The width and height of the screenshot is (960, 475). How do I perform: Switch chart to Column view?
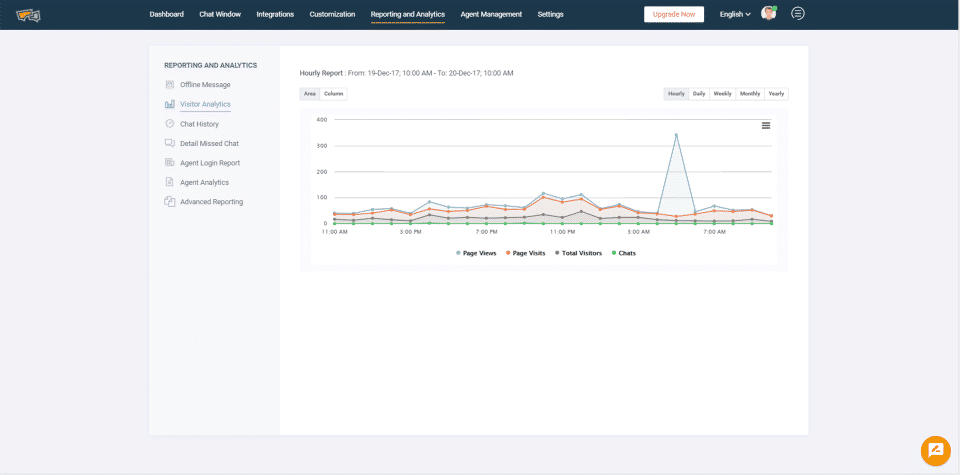point(334,94)
